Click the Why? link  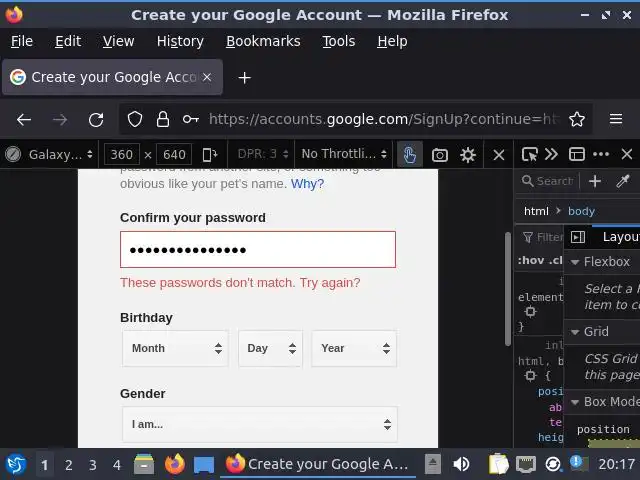coord(307,184)
